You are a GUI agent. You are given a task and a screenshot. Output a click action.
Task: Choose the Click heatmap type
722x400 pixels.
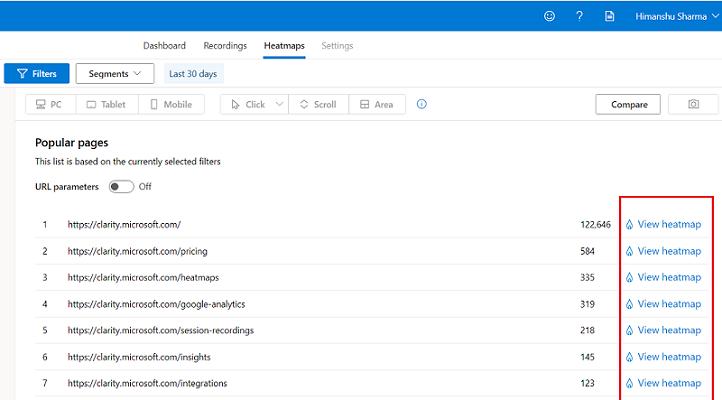(249, 104)
